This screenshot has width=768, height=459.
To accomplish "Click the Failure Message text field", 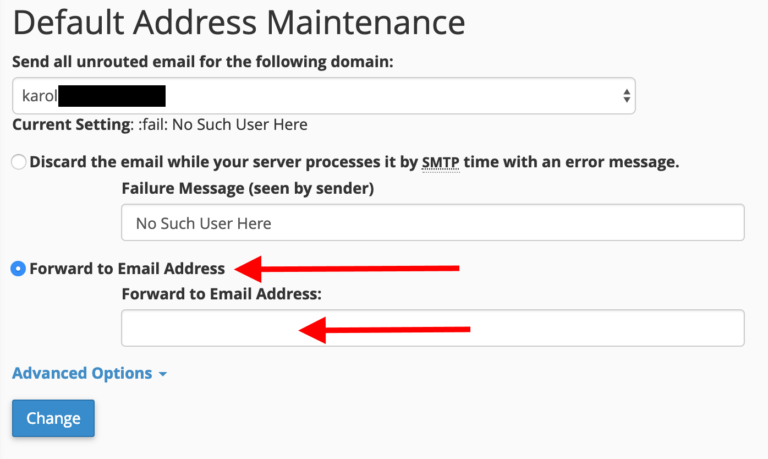I will tap(432, 222).
